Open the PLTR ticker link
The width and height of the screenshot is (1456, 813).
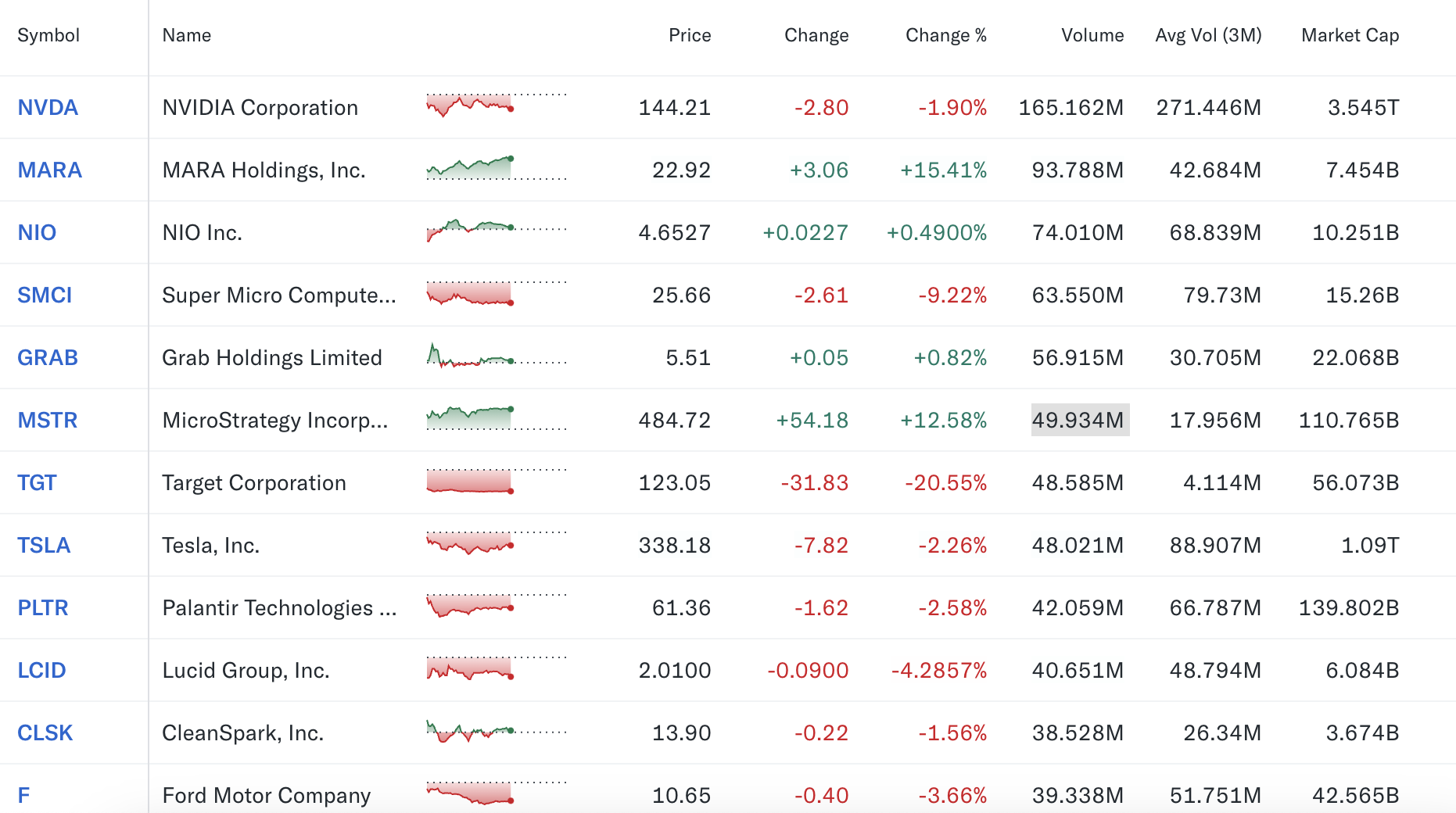click(43, 608)
